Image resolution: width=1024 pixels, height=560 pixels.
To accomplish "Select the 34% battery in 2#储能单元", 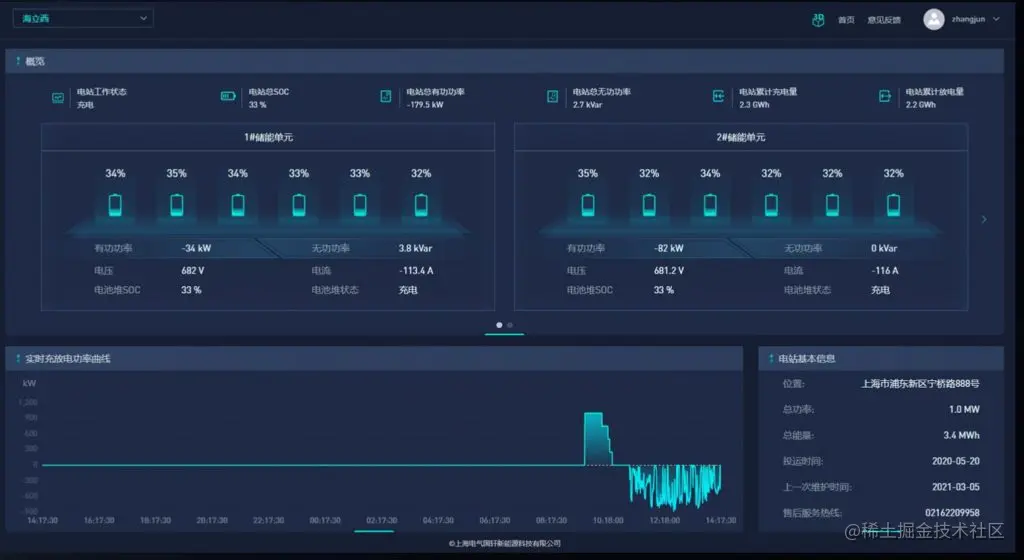I will tap(710, 205).
